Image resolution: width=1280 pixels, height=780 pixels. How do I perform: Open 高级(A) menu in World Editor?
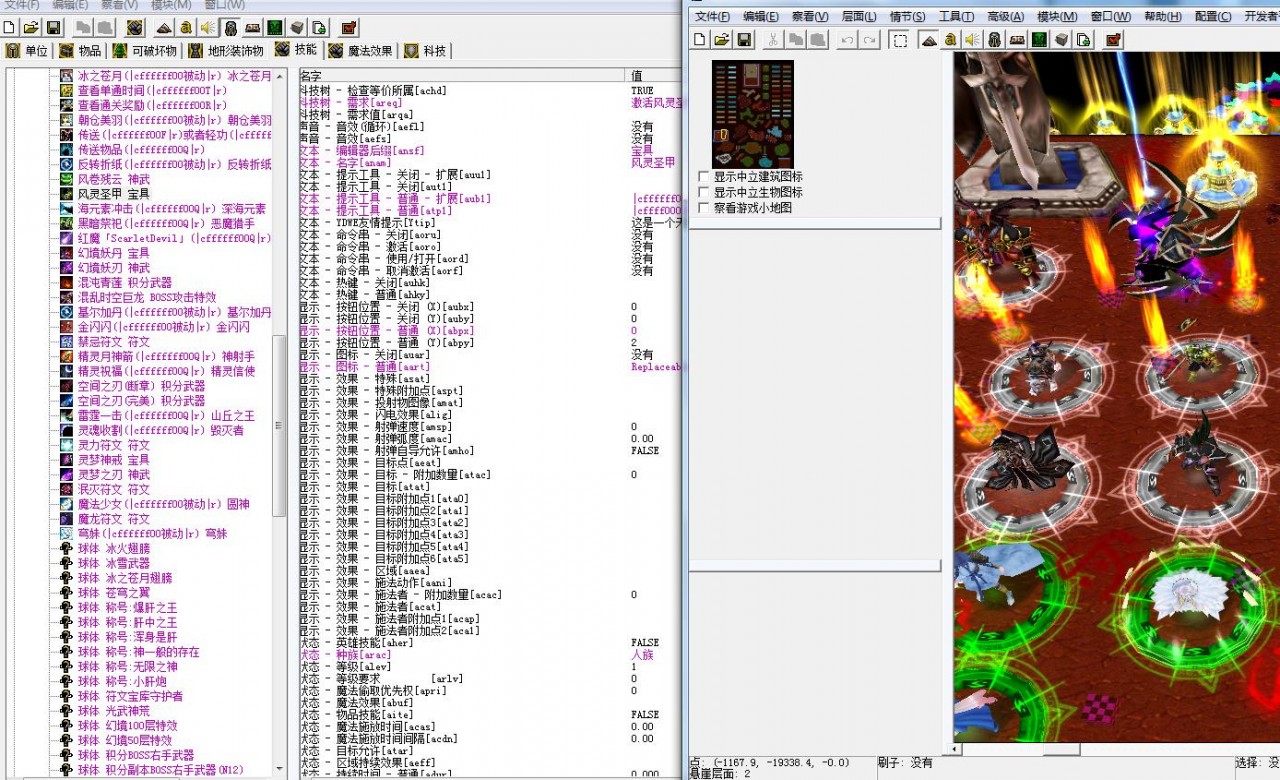pos(1005,17)
